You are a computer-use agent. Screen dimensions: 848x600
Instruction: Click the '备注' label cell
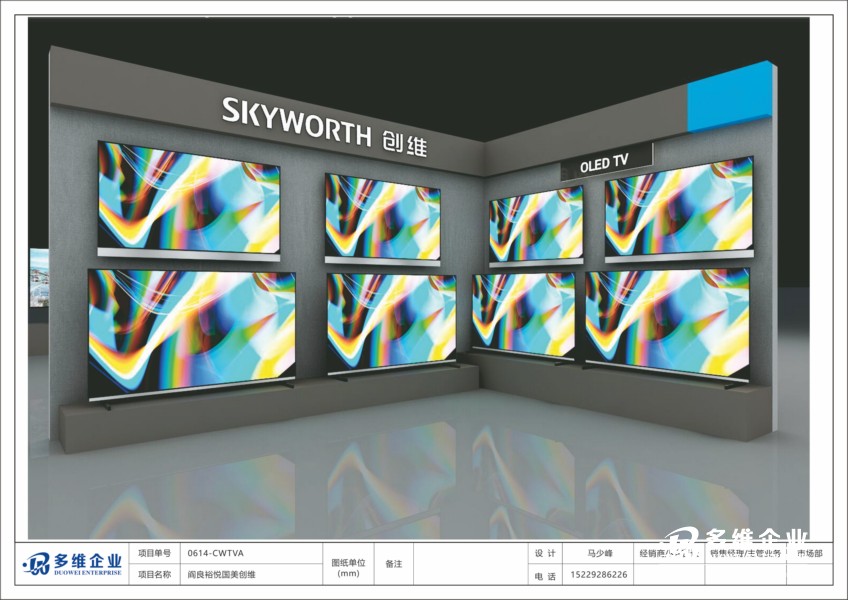[394, 564]
